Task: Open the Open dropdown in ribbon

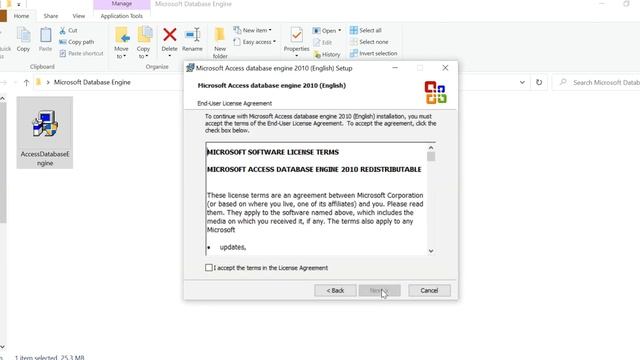Action: [327, 31]
